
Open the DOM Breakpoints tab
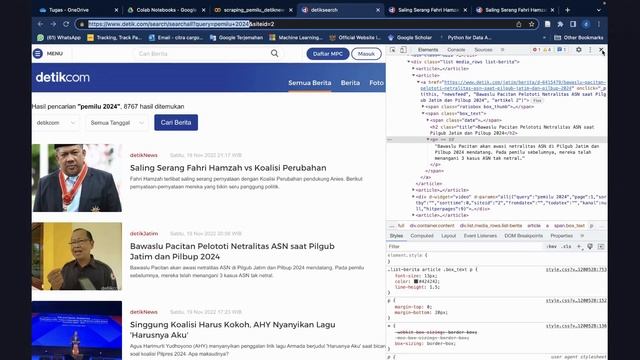(524, 236)
